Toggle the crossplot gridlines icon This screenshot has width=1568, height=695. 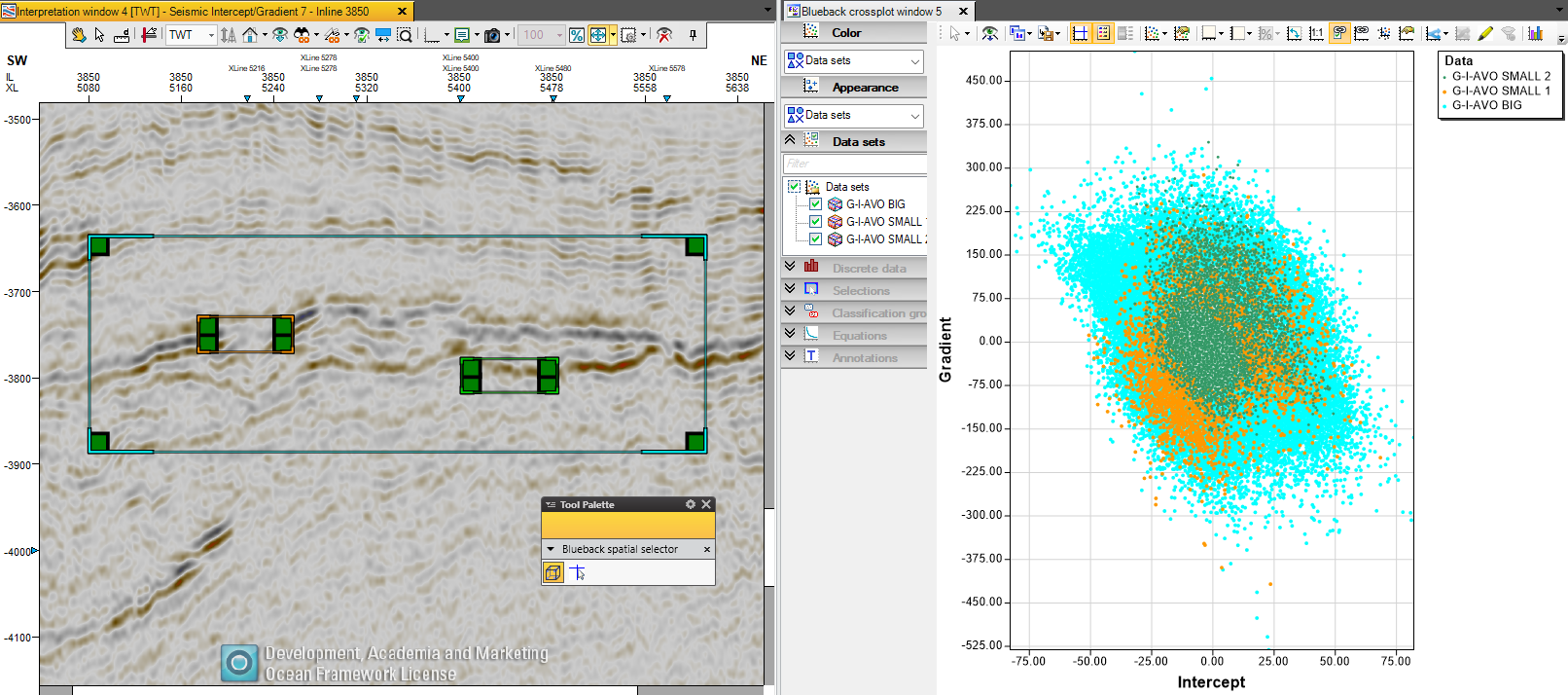(x=1080, y=33)
